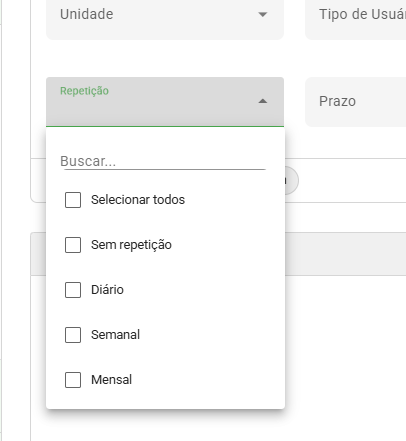Collapse the Repetição dropdown arrow
The image size is (406, 441).
coord(263,101)
